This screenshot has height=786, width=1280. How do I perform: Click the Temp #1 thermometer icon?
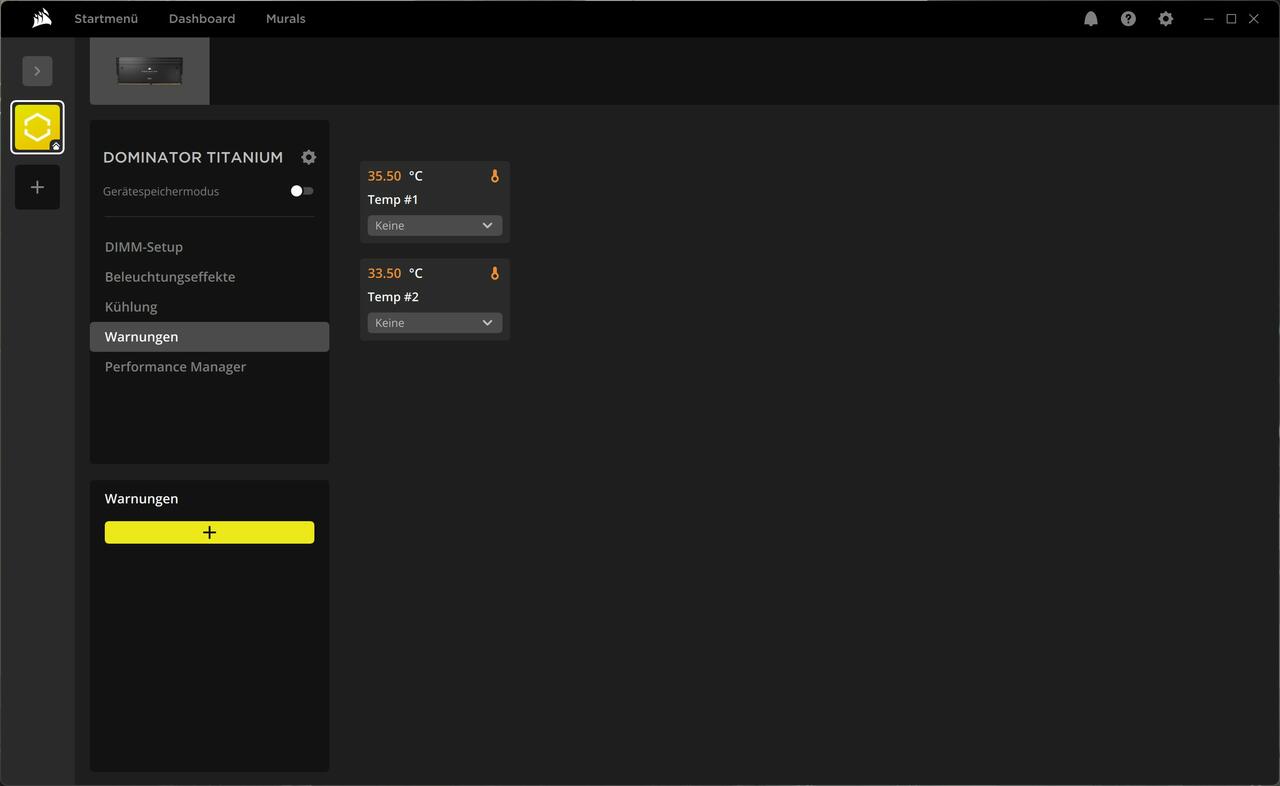click(494, 176)
